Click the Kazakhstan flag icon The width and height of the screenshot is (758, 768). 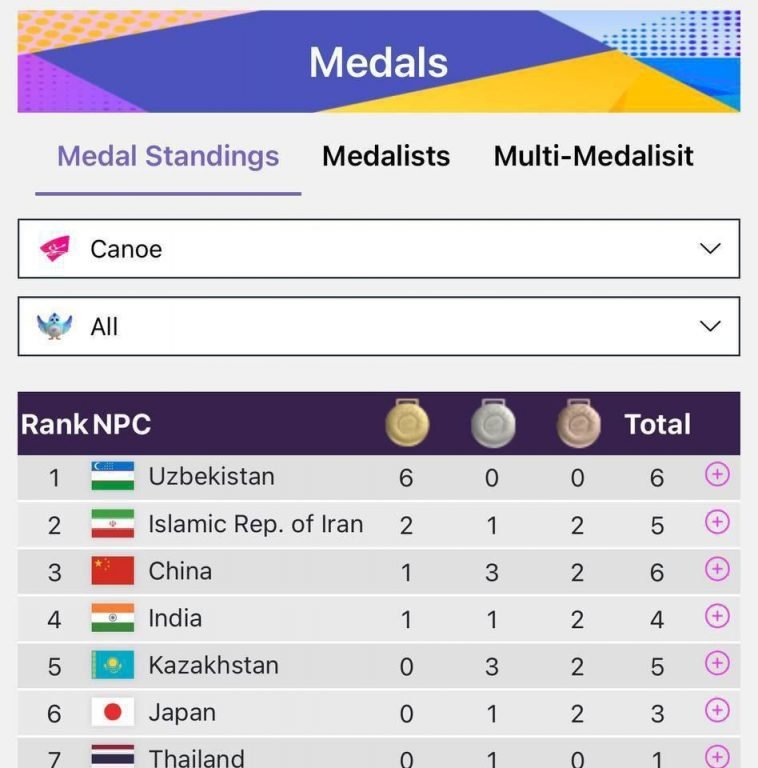coord(112,665)
